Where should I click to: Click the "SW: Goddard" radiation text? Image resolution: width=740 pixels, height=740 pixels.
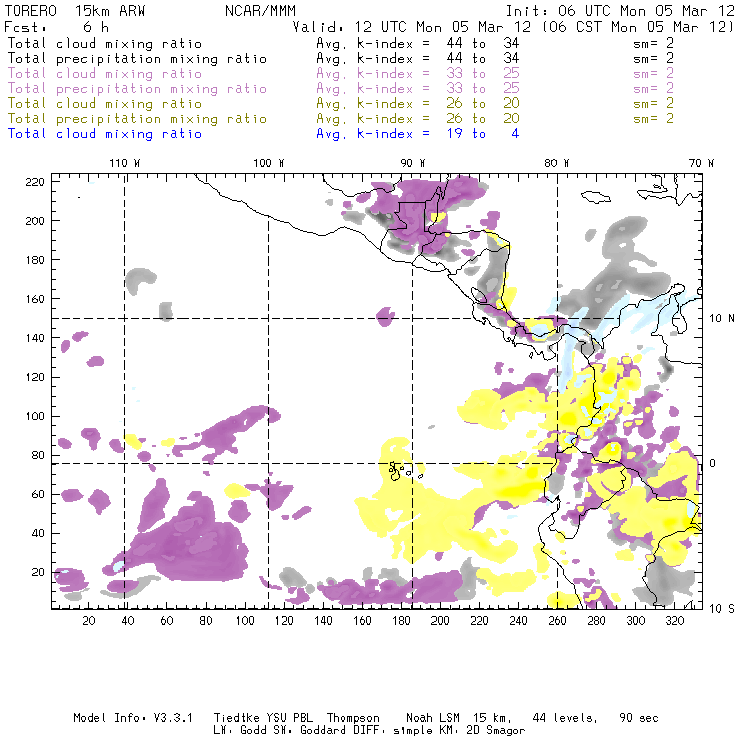pyautogui.click(x=309, y=730)
